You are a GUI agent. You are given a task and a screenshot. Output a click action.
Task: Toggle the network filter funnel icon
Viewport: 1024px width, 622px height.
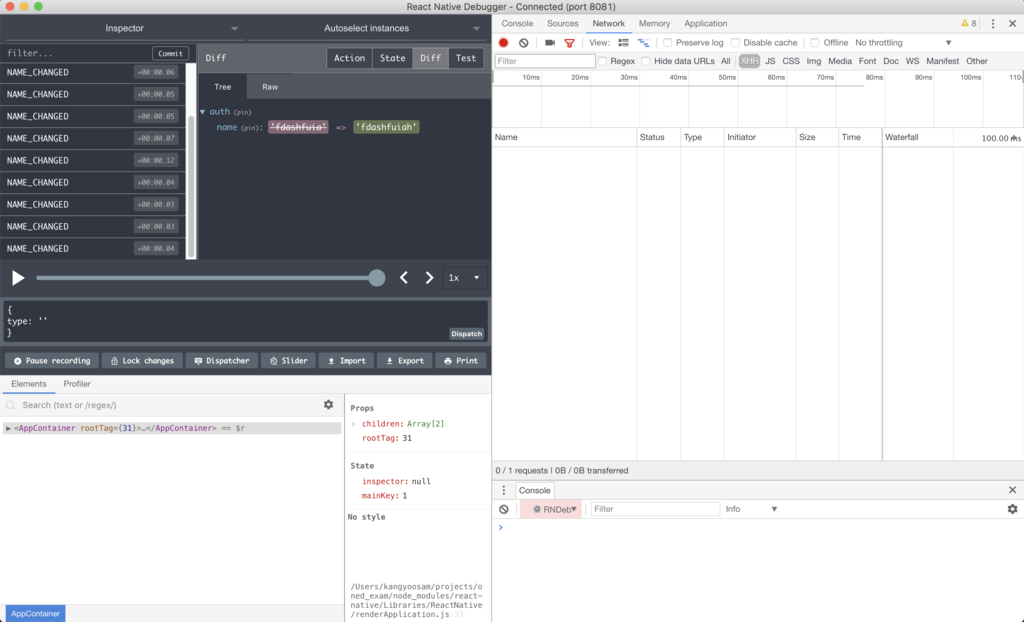click(569, 42)
